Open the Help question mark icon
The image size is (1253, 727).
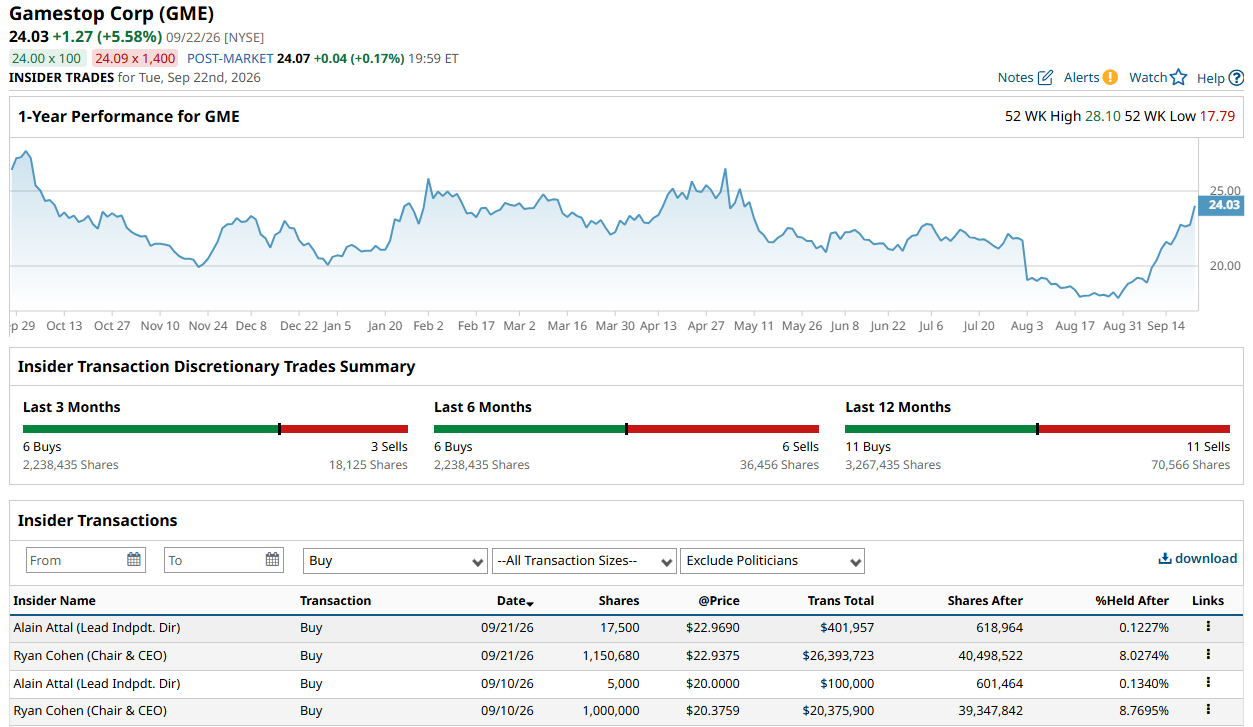click(1237, 78)
